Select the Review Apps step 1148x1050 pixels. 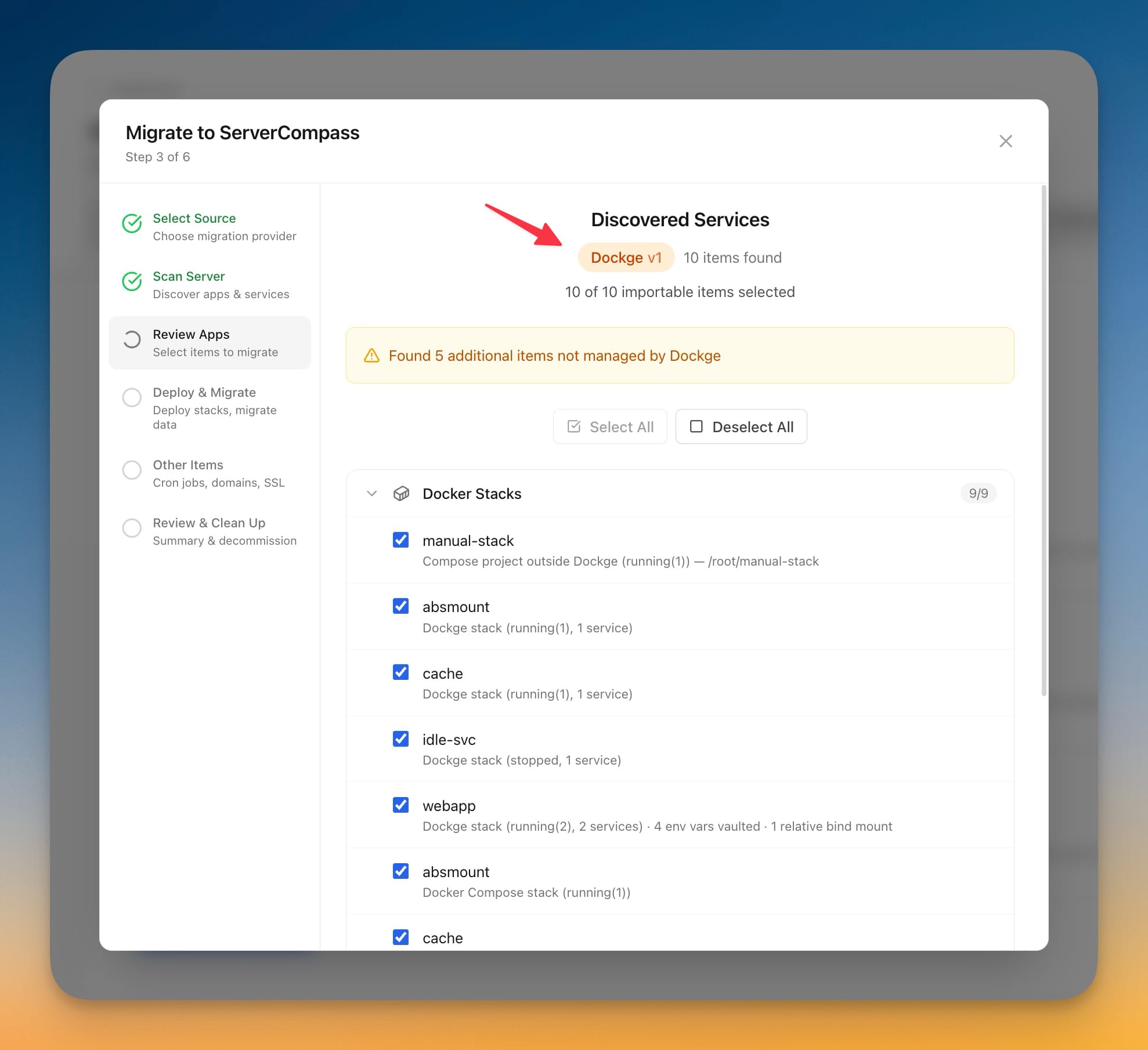point(210,343)
